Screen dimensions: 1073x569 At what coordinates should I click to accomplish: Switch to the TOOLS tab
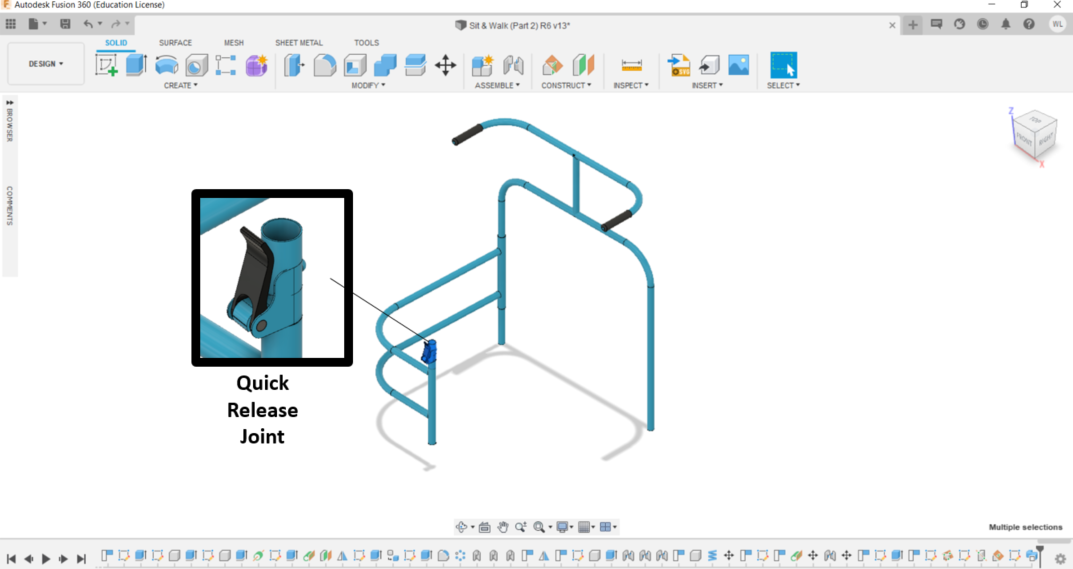[x=366, y=42]
